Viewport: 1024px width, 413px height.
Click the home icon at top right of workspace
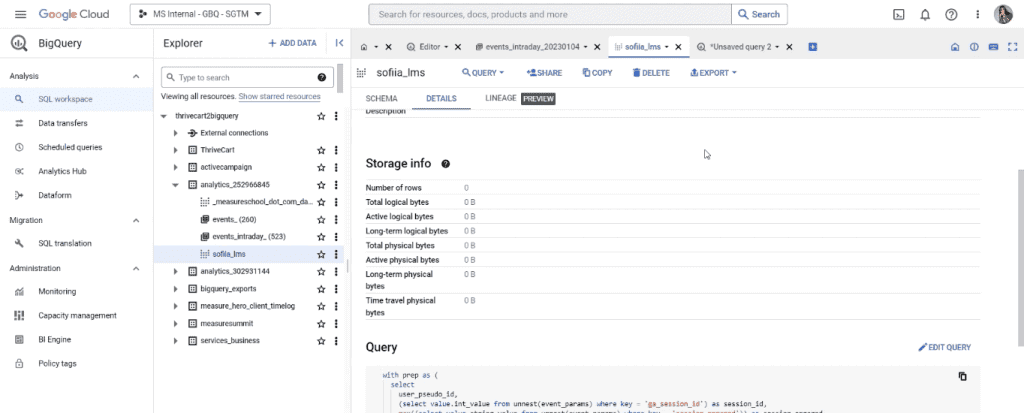(954, 47)
